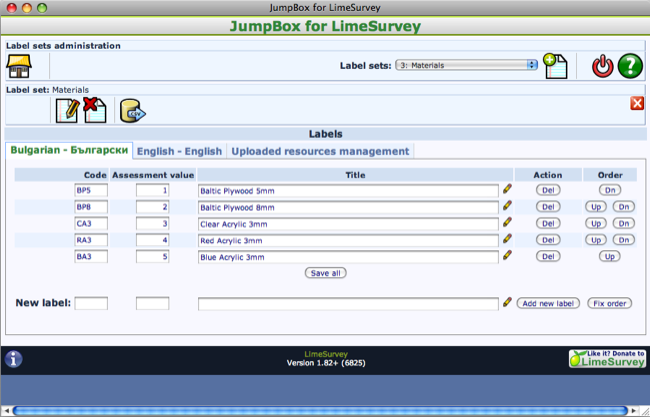
Task: Click the Add new label button
Action: [x=548, y=303]
